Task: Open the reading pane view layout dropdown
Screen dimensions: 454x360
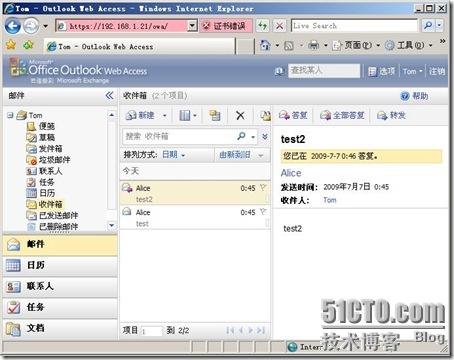Action: tap(188, 116)
